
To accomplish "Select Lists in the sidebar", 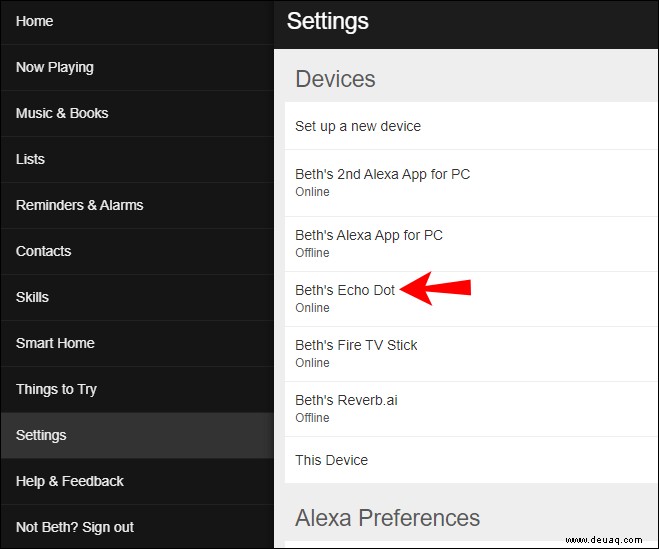I will (x=137, y=160).
